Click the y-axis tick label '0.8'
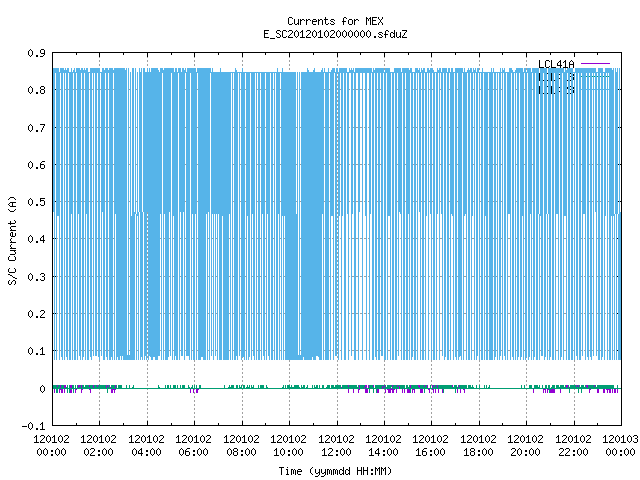Image resolution: width=640 pixels, height=480 pixels. point(36,90)
